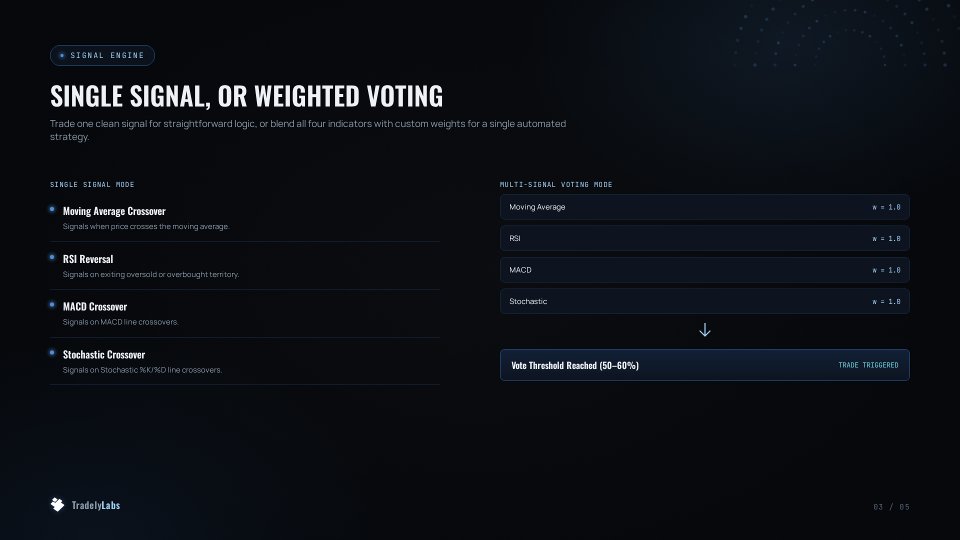
Task: Click the bullet beside RSI Reversal
Action: coord(52,257)
